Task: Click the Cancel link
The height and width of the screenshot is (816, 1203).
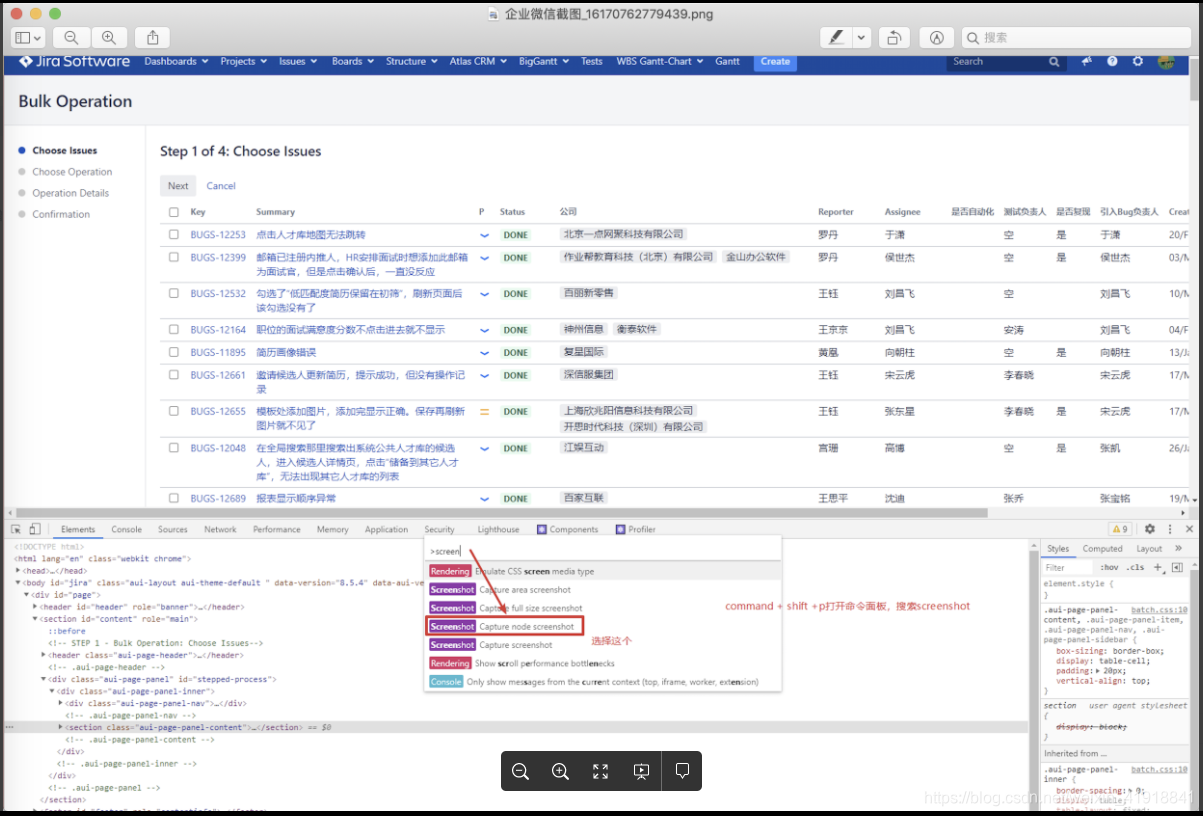Action: tap(221, 186)
